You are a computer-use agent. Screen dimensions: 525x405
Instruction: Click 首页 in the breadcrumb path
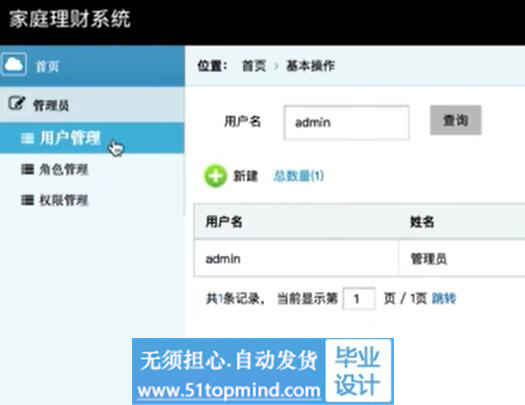254,66
